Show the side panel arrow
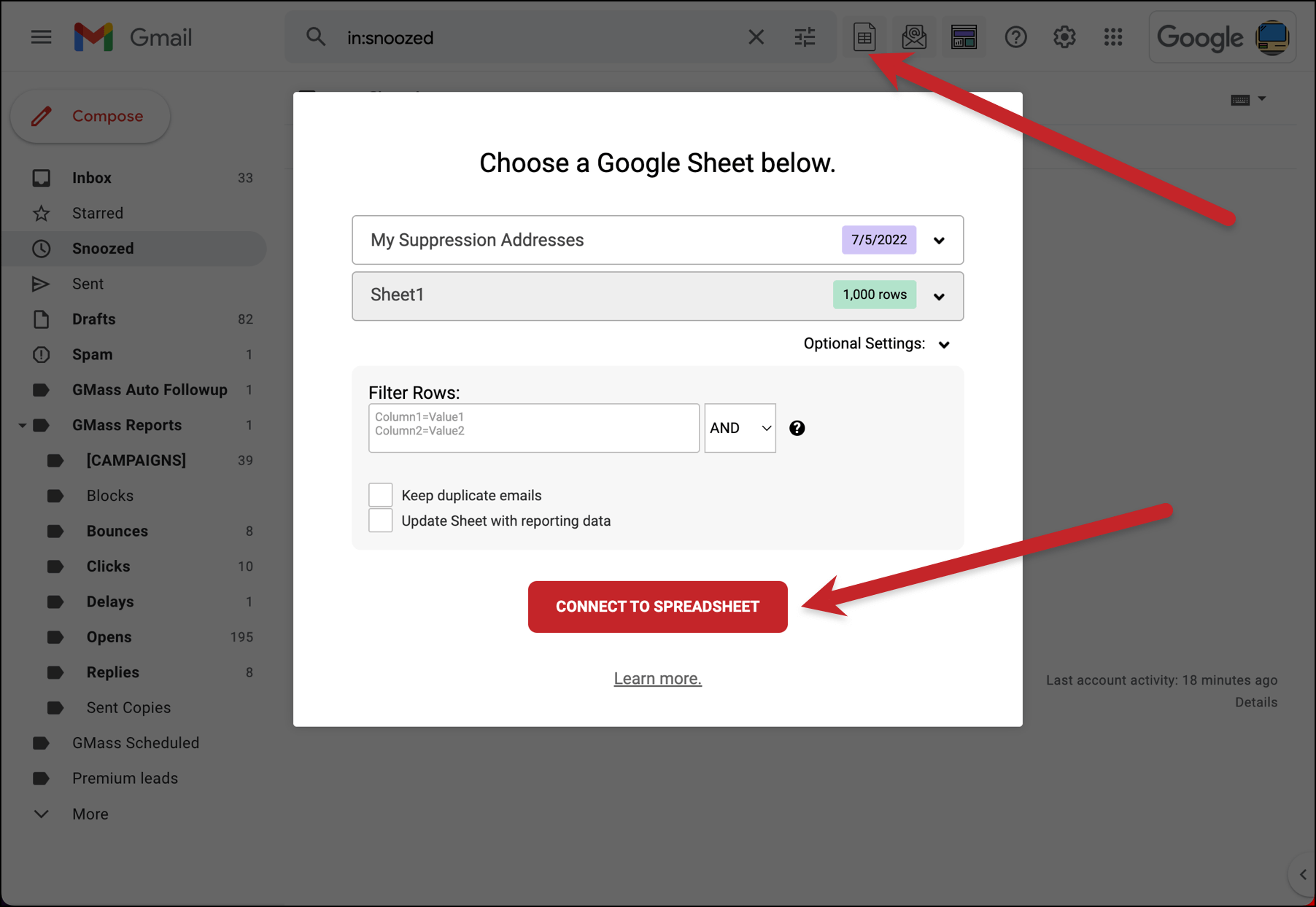1316x907 pixels. point(1302,874)
